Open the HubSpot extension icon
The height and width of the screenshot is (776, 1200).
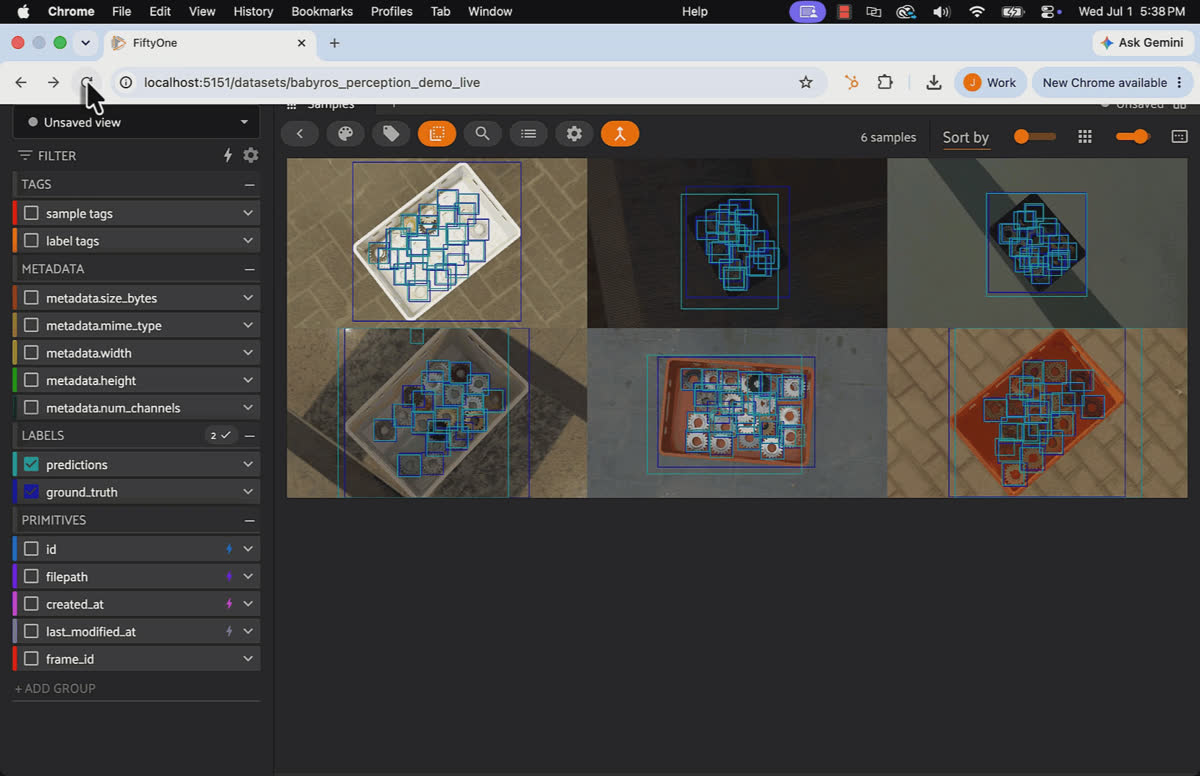[852, 83]
